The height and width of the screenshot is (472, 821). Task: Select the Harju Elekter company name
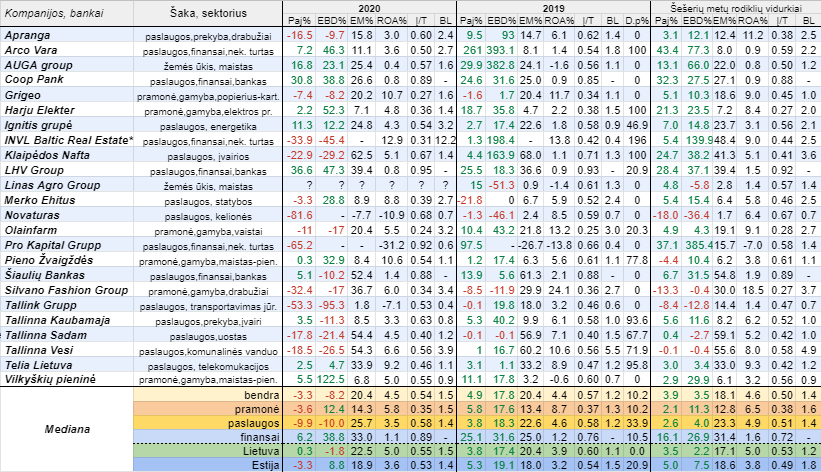pyautogui.click(x=40, y=111)
